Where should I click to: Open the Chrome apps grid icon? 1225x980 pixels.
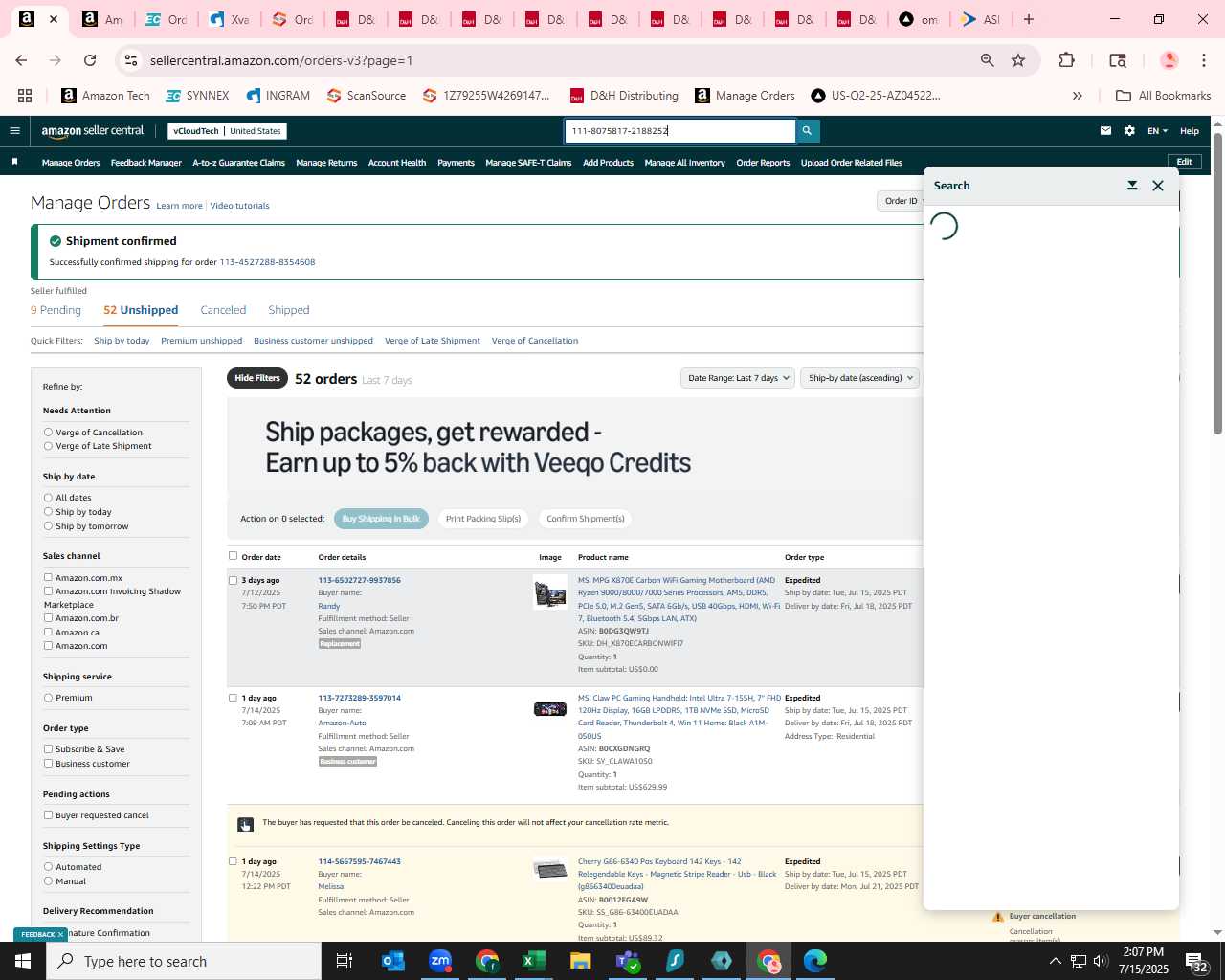pyautogui.click(x=25, y=96)
